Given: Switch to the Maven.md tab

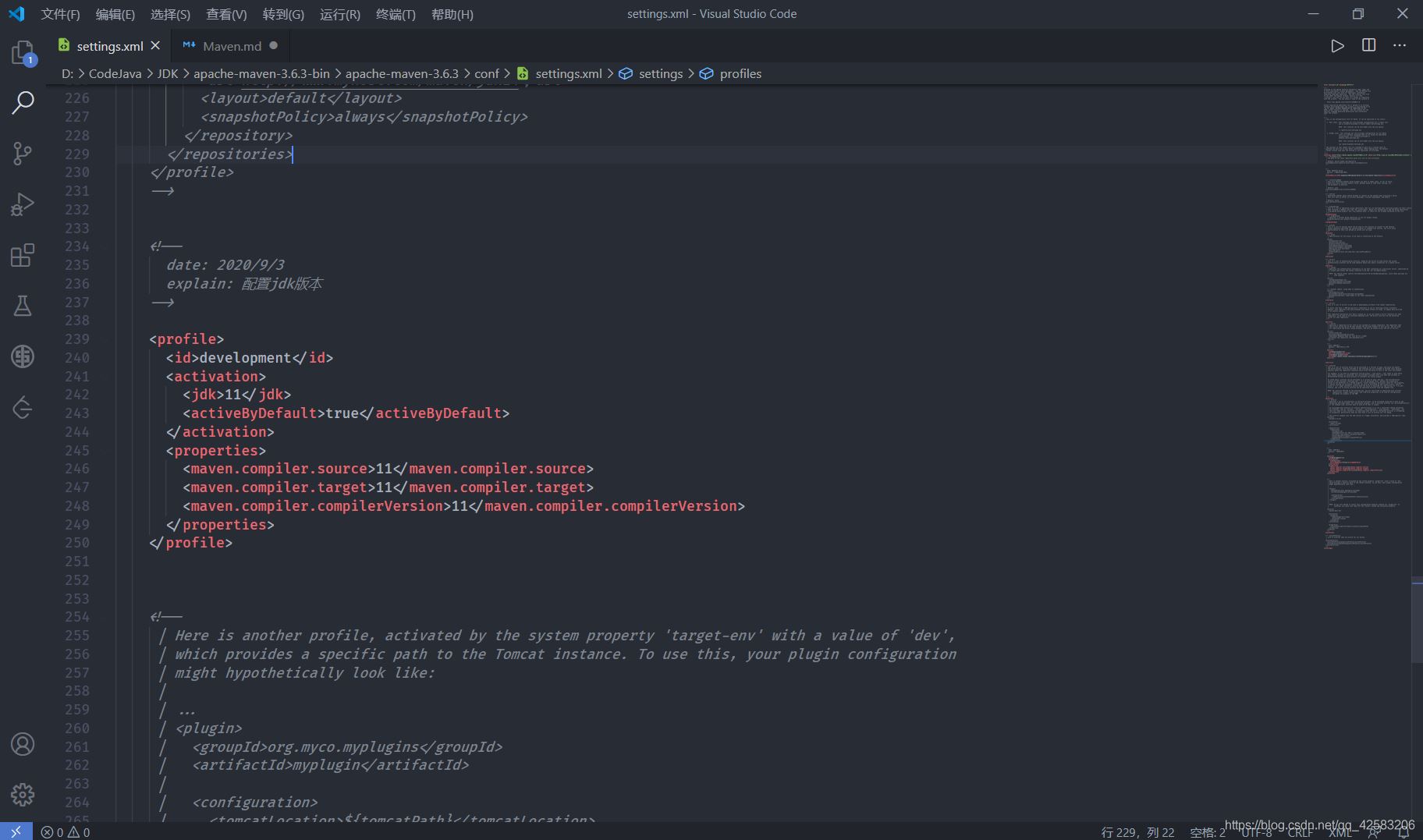Looking at the screenshot, I should 230,45.
